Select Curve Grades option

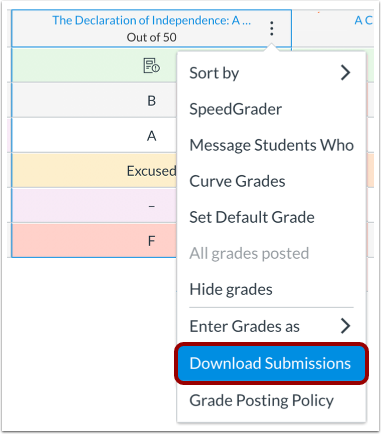click(x=271, y=181)
